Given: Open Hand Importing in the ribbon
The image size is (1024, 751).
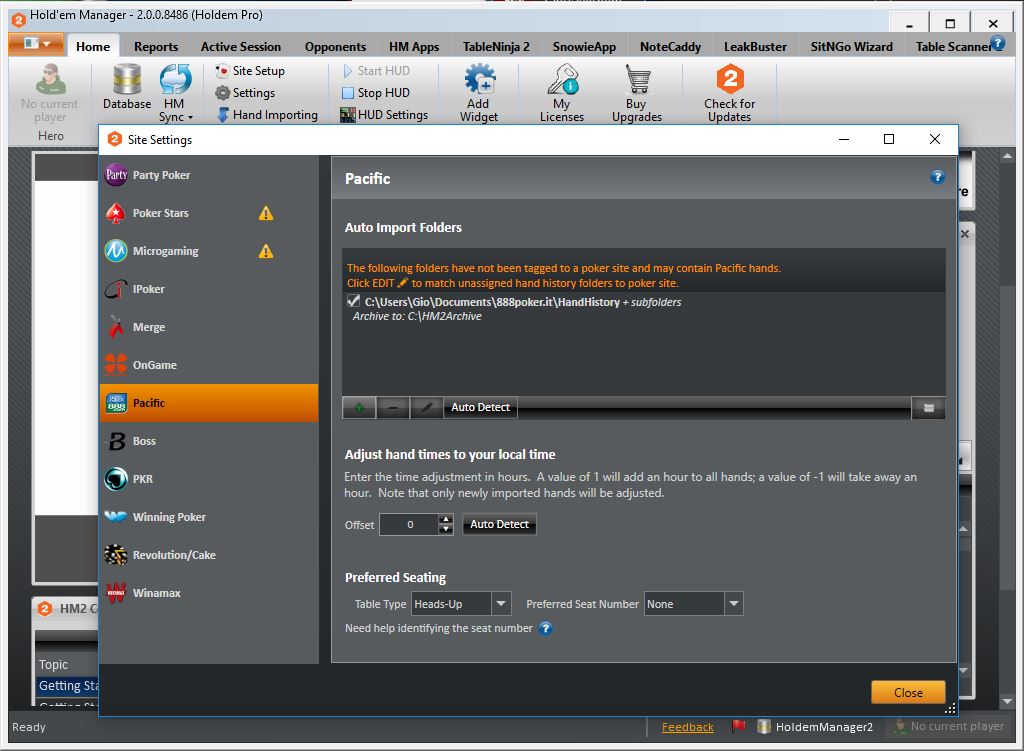Looking at the screenshot, I should pyautogui.click(x=266, y=115).
